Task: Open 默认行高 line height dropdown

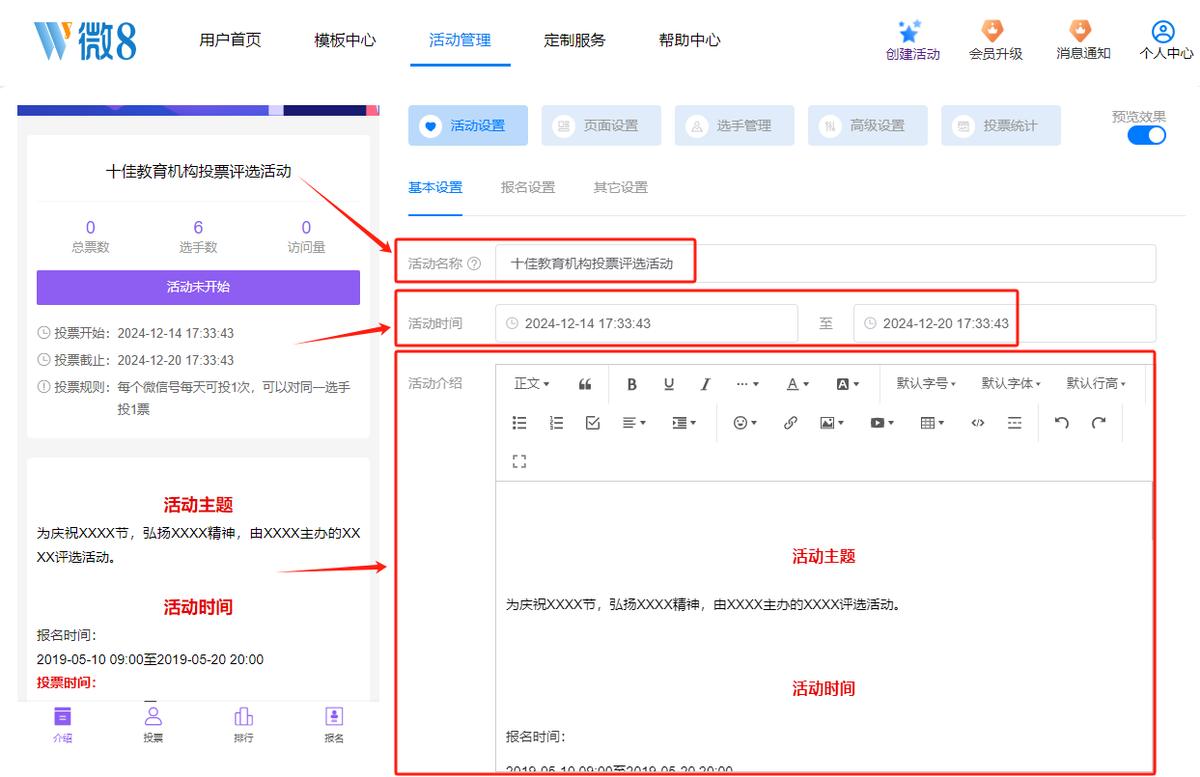Action: (1096, 384)
